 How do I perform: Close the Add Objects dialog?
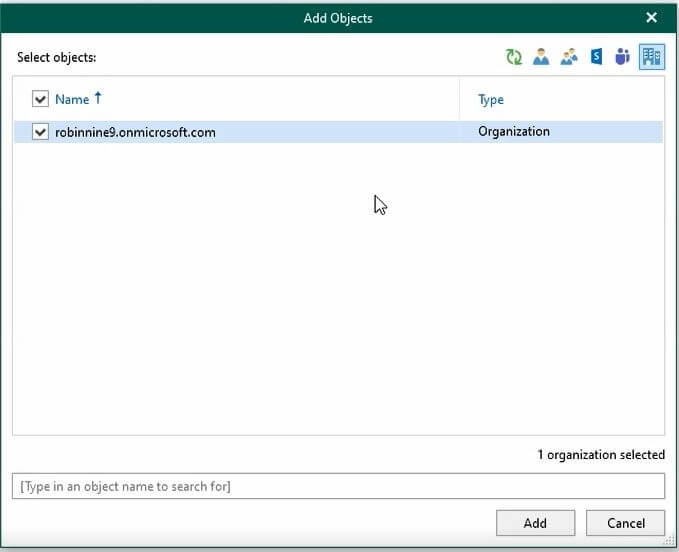pyautogui.click(x=651, y=17)
